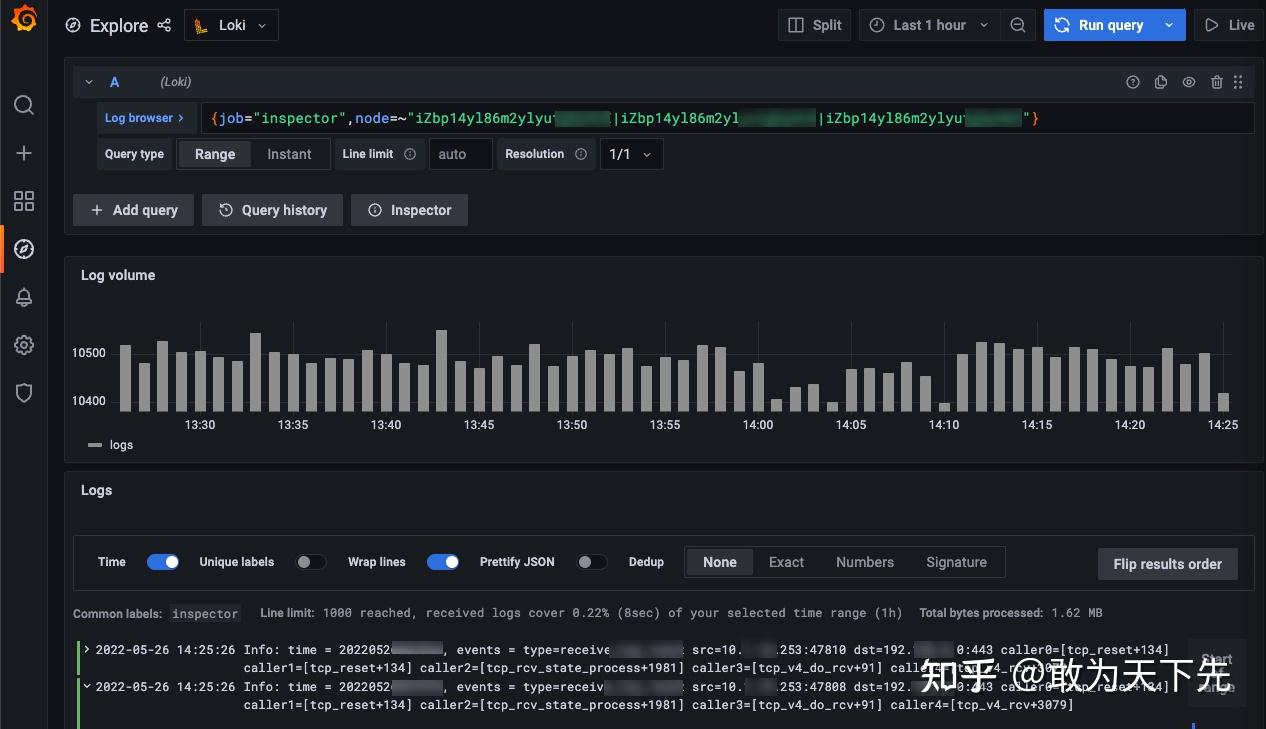Open the Resolution 1/1 dropdown
1266x729 pixels.
pyautogui.click(x=631, y=154)
